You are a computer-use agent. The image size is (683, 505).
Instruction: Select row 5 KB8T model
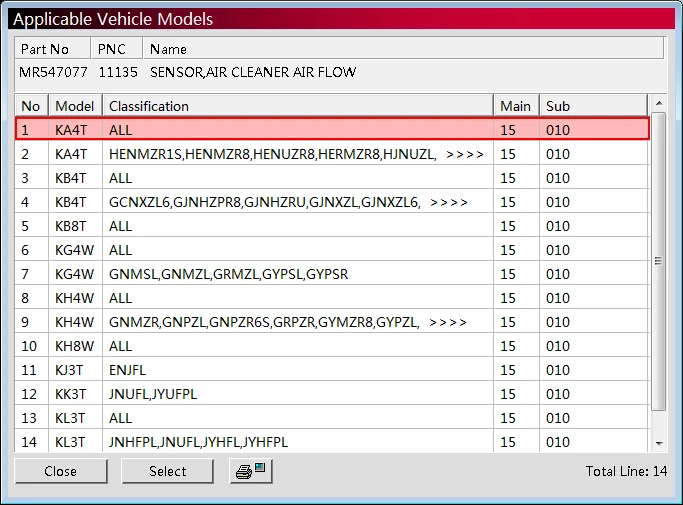pos(71,226)
